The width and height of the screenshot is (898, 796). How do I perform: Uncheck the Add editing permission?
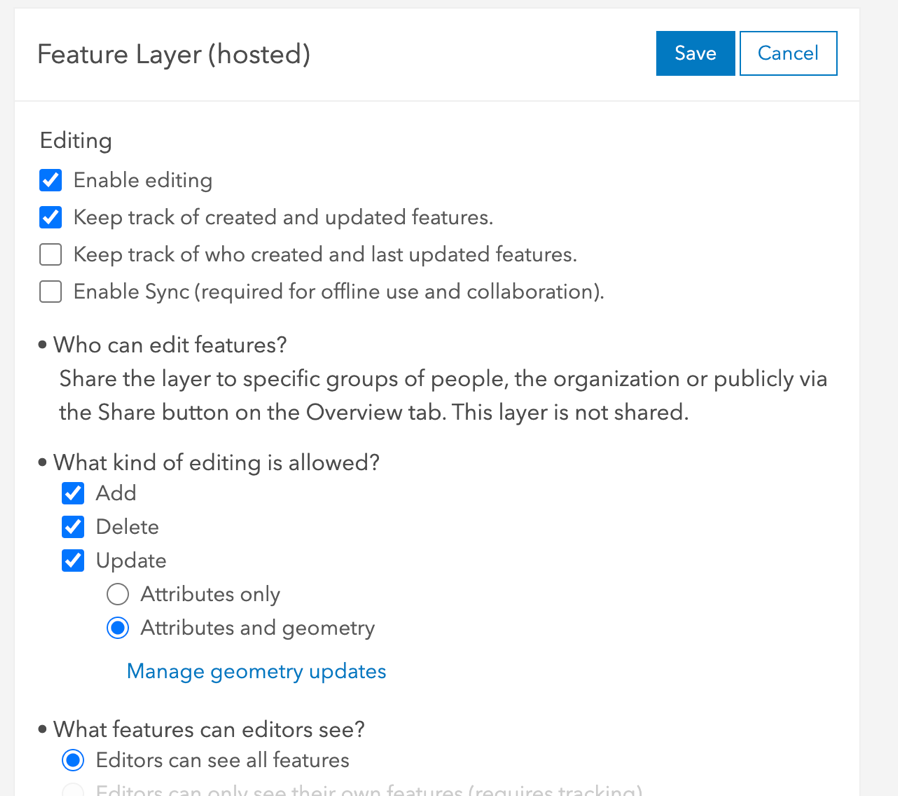point(73,493)
